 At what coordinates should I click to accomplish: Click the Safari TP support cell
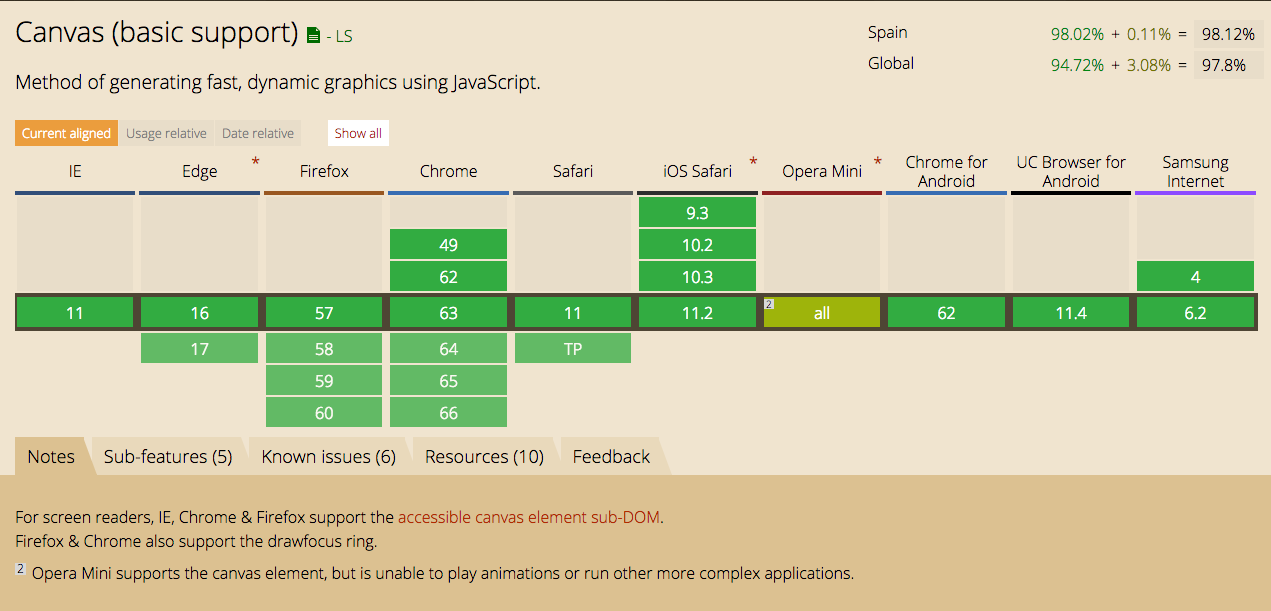pos(573,349)
